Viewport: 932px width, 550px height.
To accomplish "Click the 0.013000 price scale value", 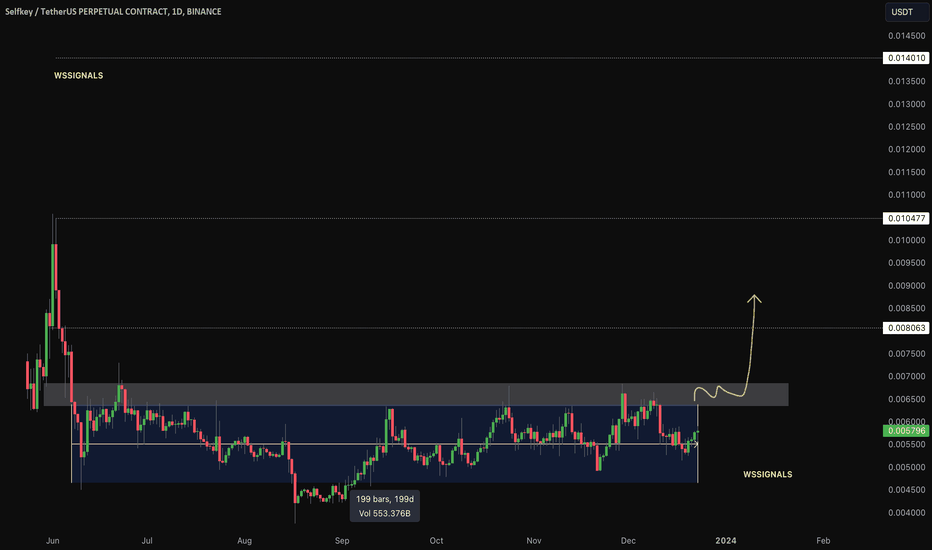I will coord(906,104).
